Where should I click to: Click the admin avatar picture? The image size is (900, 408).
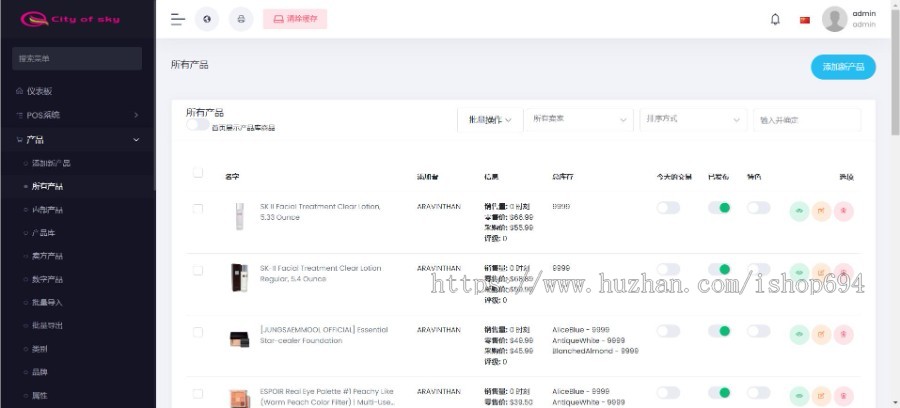(x=835, y=19)
